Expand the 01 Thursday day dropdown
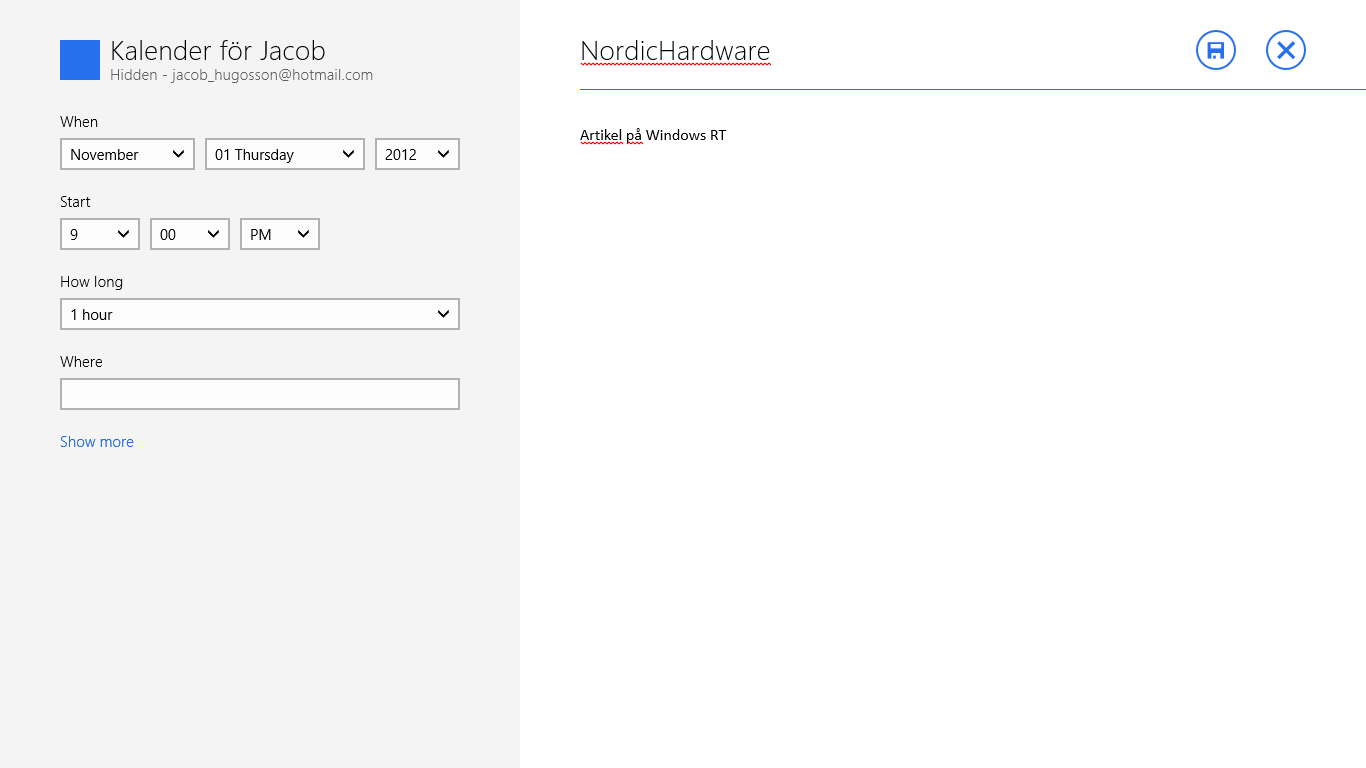Screen dimensions: 1366x768 (x=284, y=154)
